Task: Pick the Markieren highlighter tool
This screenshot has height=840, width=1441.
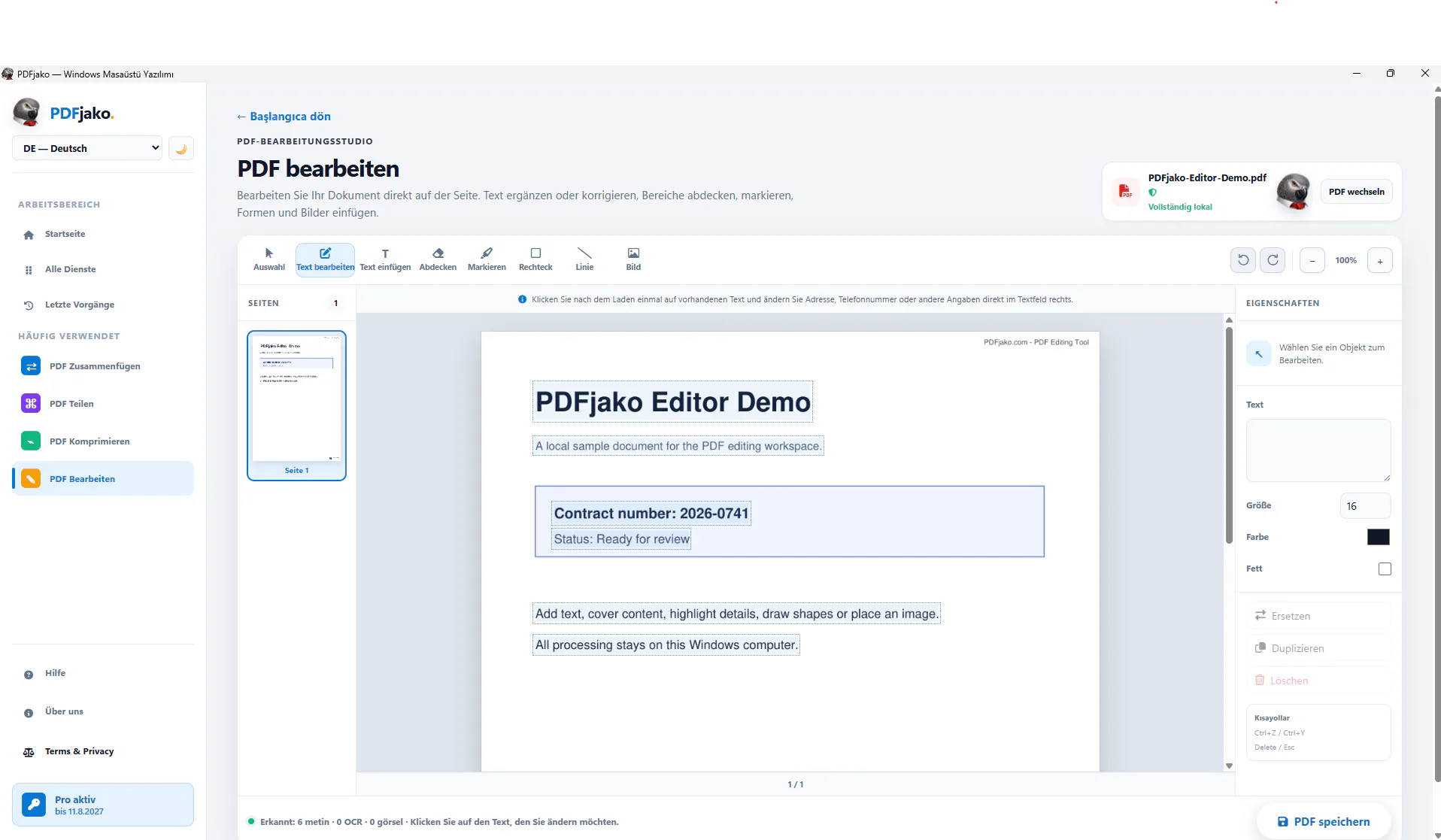Action: [x=487, y=259]
